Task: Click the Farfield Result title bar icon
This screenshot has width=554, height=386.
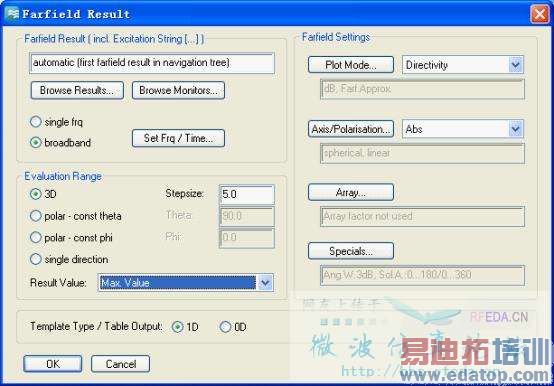Action: click(x=12, y=14)
